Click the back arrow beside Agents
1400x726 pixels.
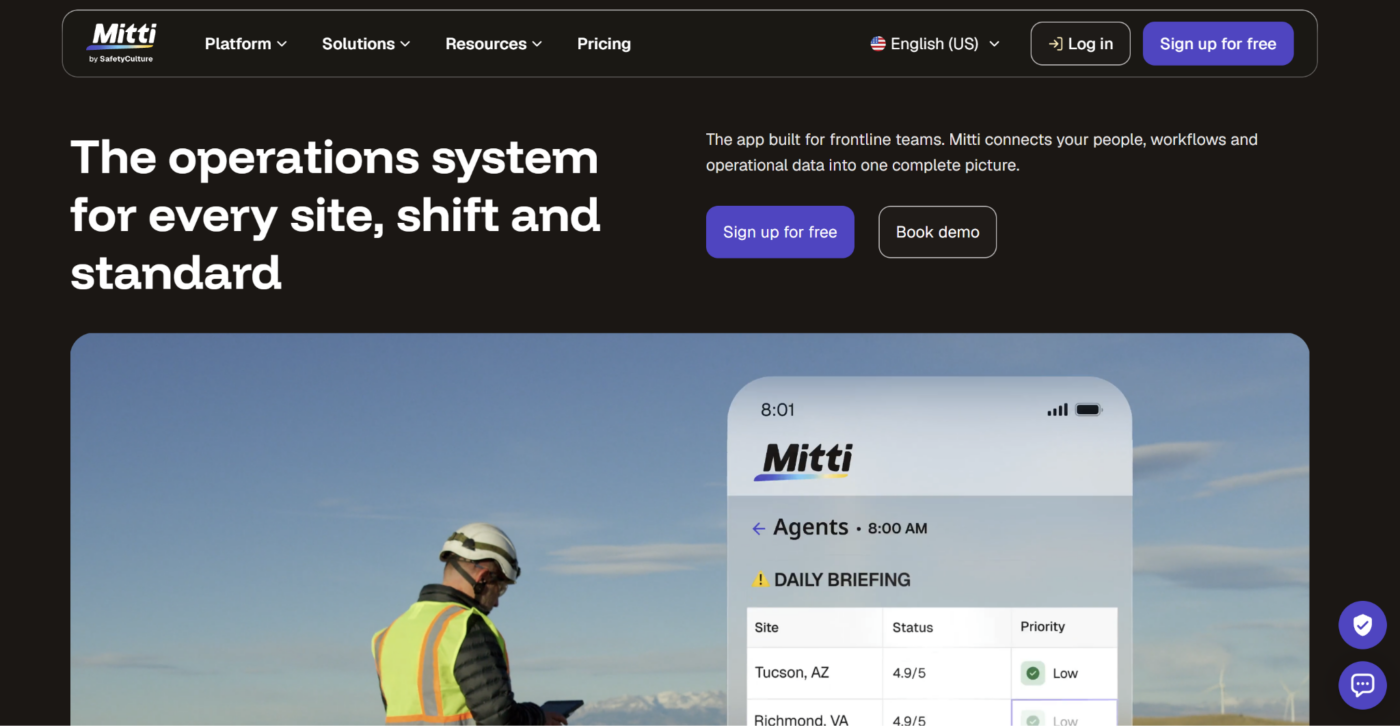coord(759,528)
